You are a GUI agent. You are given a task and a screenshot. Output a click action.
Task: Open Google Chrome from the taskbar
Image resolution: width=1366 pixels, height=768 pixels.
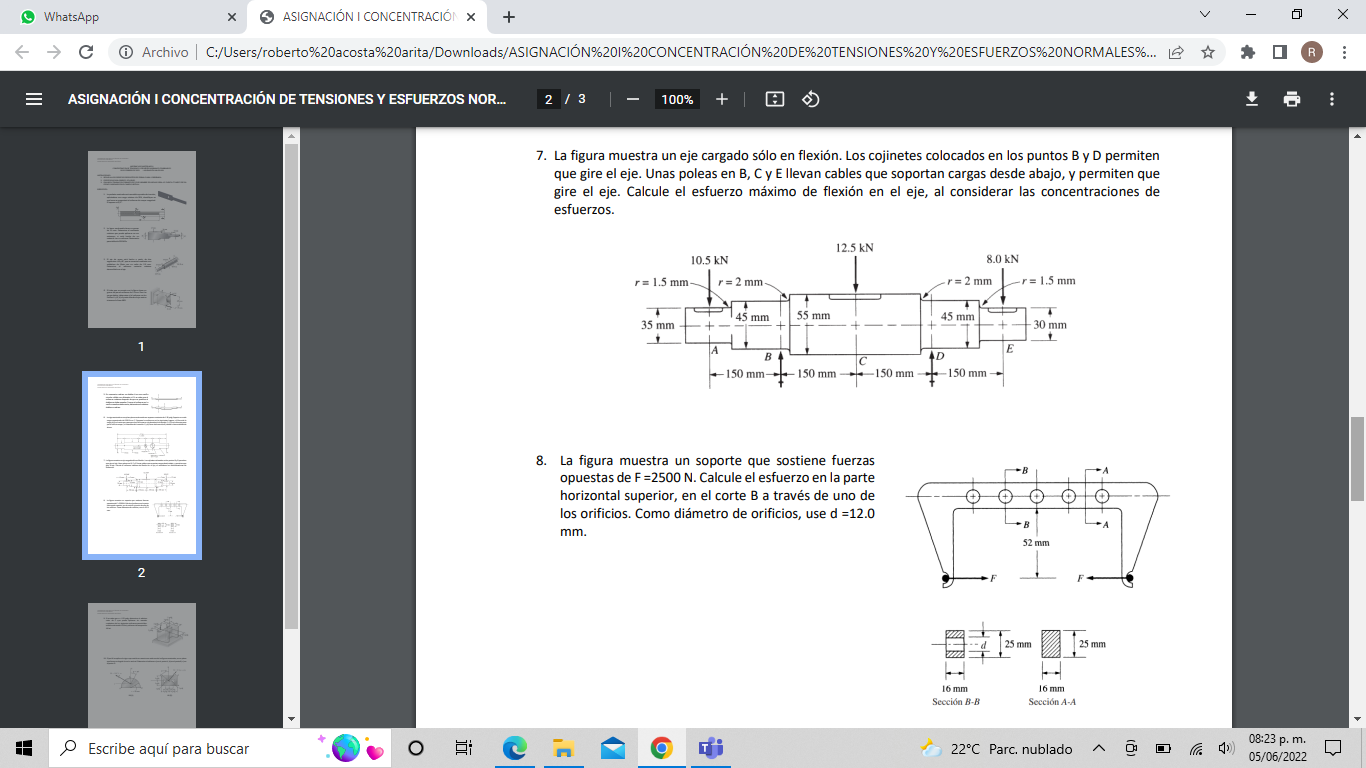661,748
